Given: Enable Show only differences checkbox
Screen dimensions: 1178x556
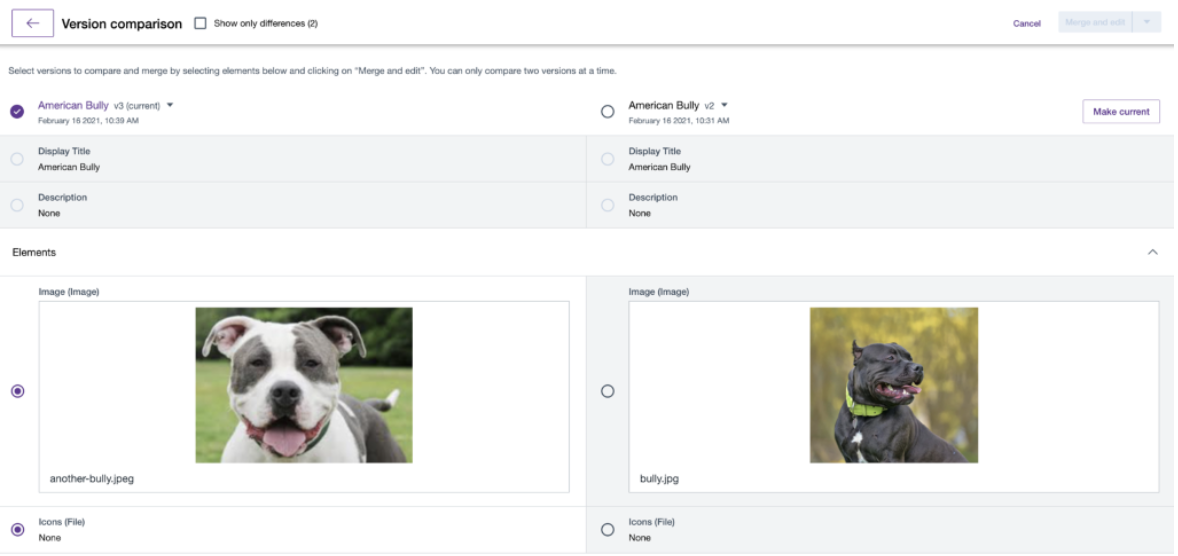Looking at the screenshot, I should [x=201, y=23].
